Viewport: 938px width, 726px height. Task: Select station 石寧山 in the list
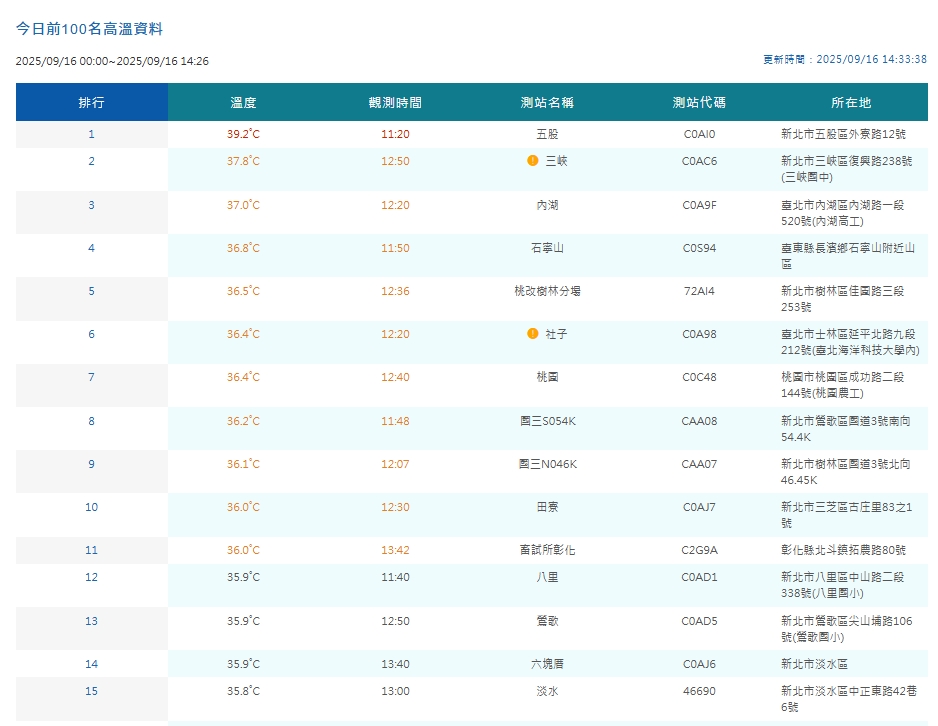[547, 248]
